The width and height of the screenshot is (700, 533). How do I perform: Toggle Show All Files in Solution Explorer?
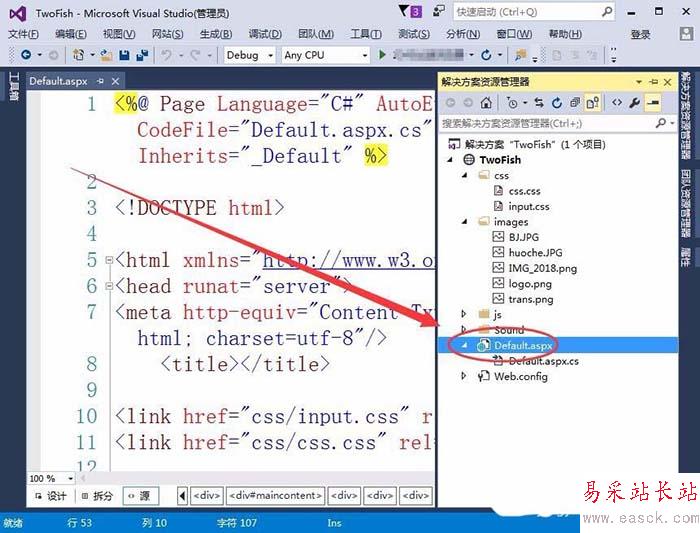[x=593, y=103]
